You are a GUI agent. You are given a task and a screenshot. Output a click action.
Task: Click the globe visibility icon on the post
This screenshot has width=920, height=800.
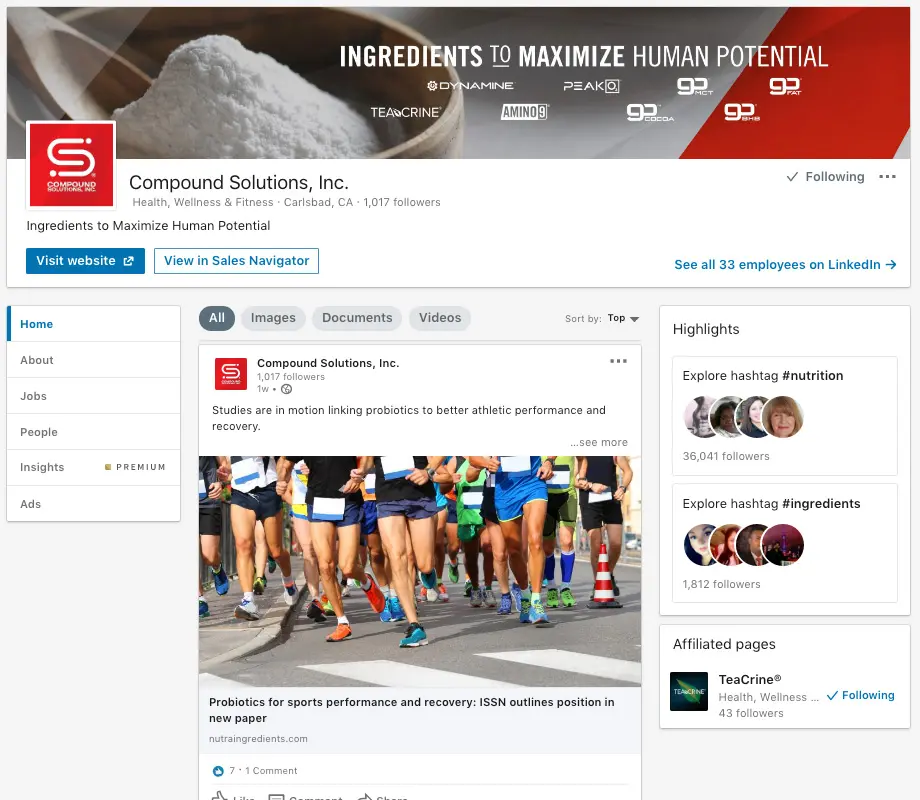286,389
